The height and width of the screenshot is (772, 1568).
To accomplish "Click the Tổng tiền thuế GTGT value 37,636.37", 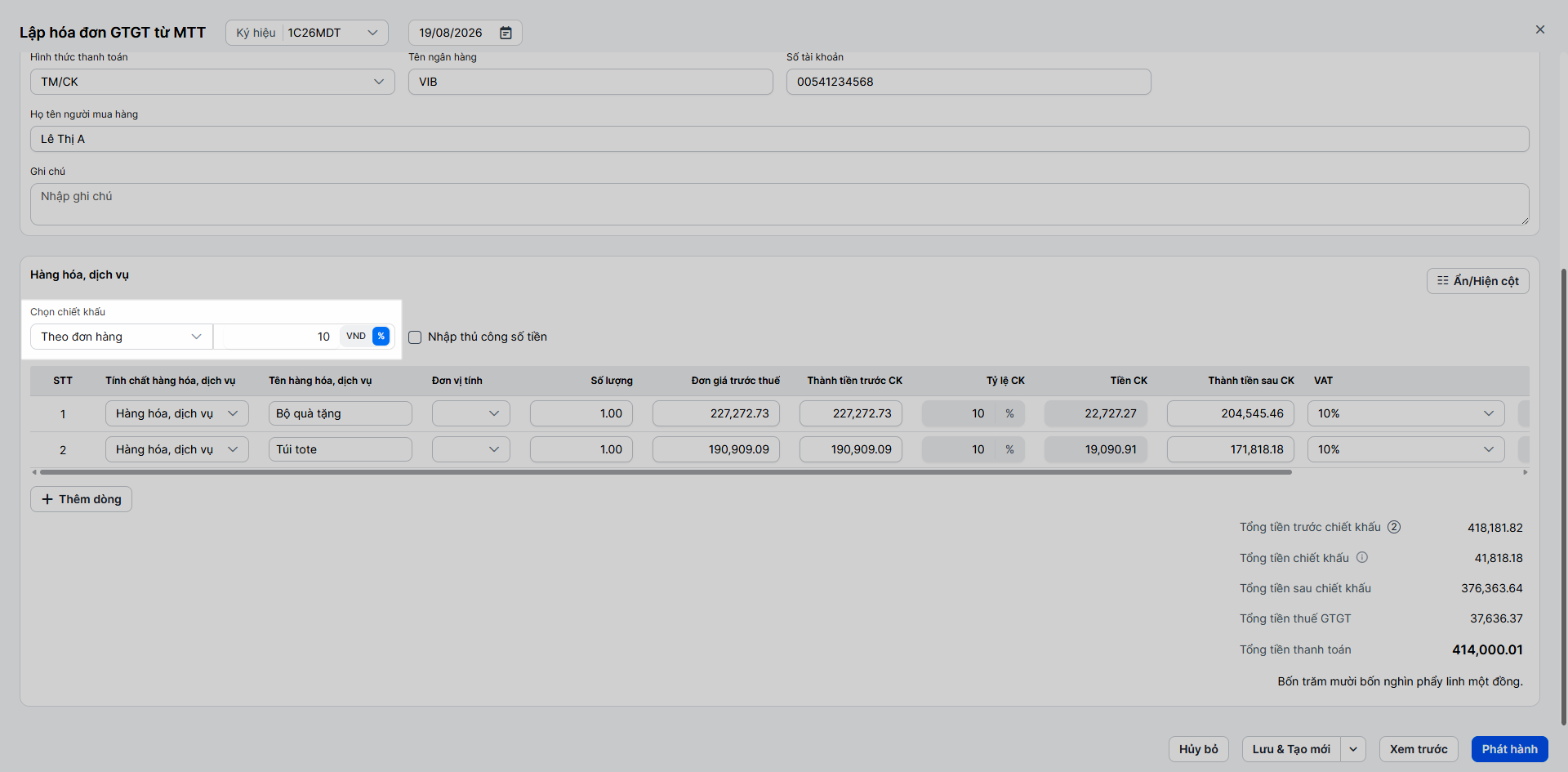I will [x=1496, y=618].
